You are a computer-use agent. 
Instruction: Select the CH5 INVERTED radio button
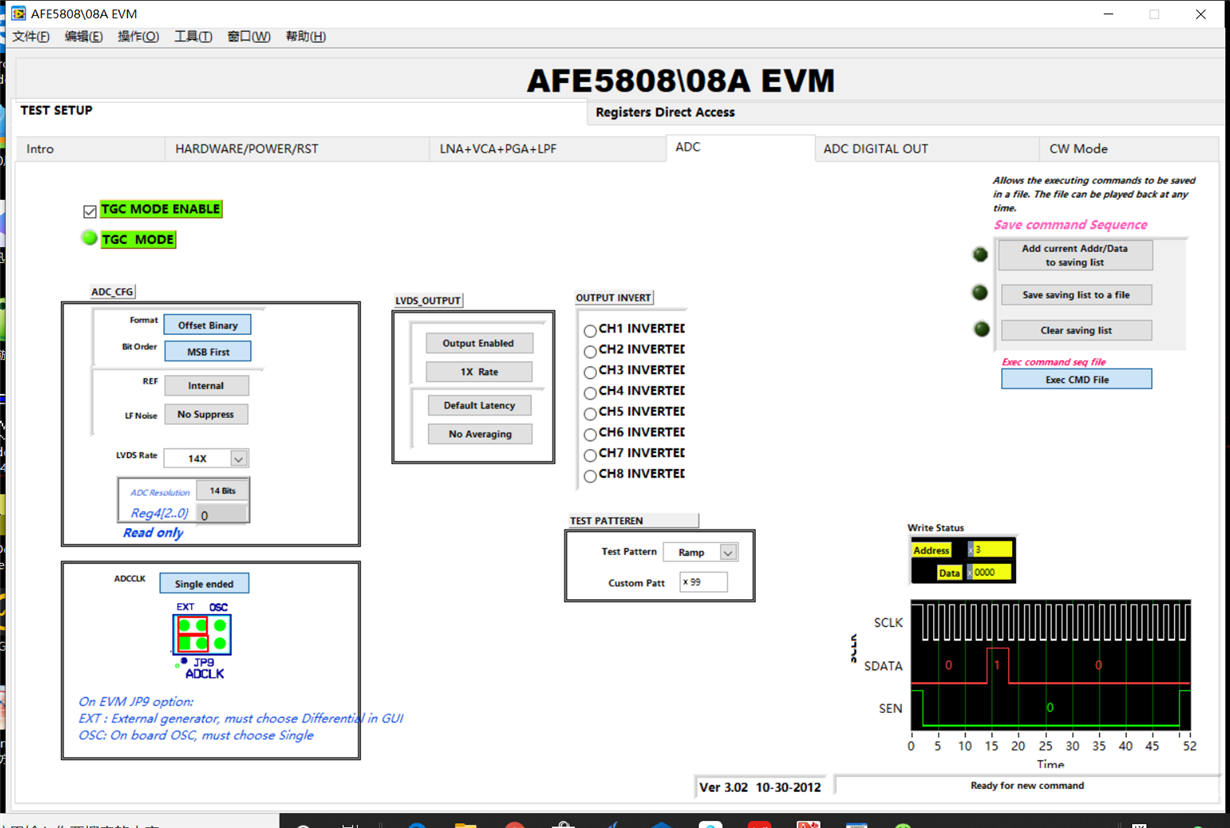[590, 414]
